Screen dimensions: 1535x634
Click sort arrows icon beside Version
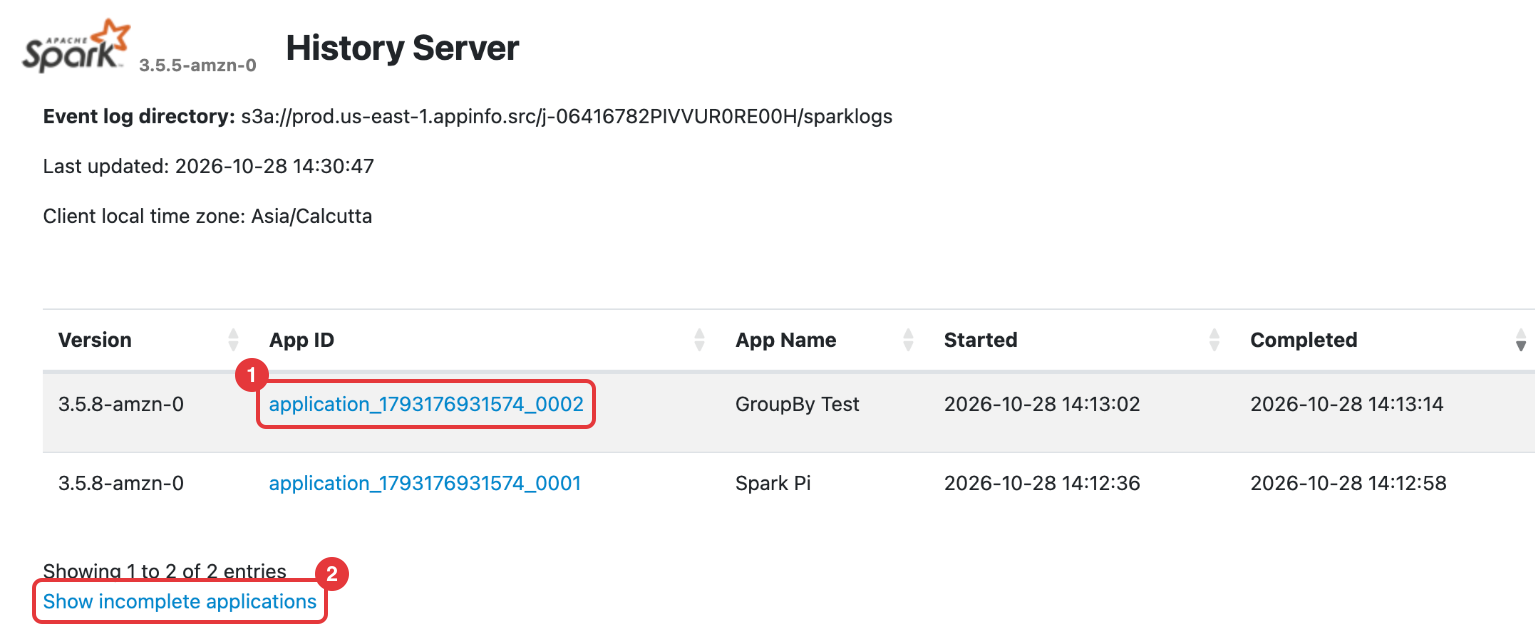[x=234, y=340]
